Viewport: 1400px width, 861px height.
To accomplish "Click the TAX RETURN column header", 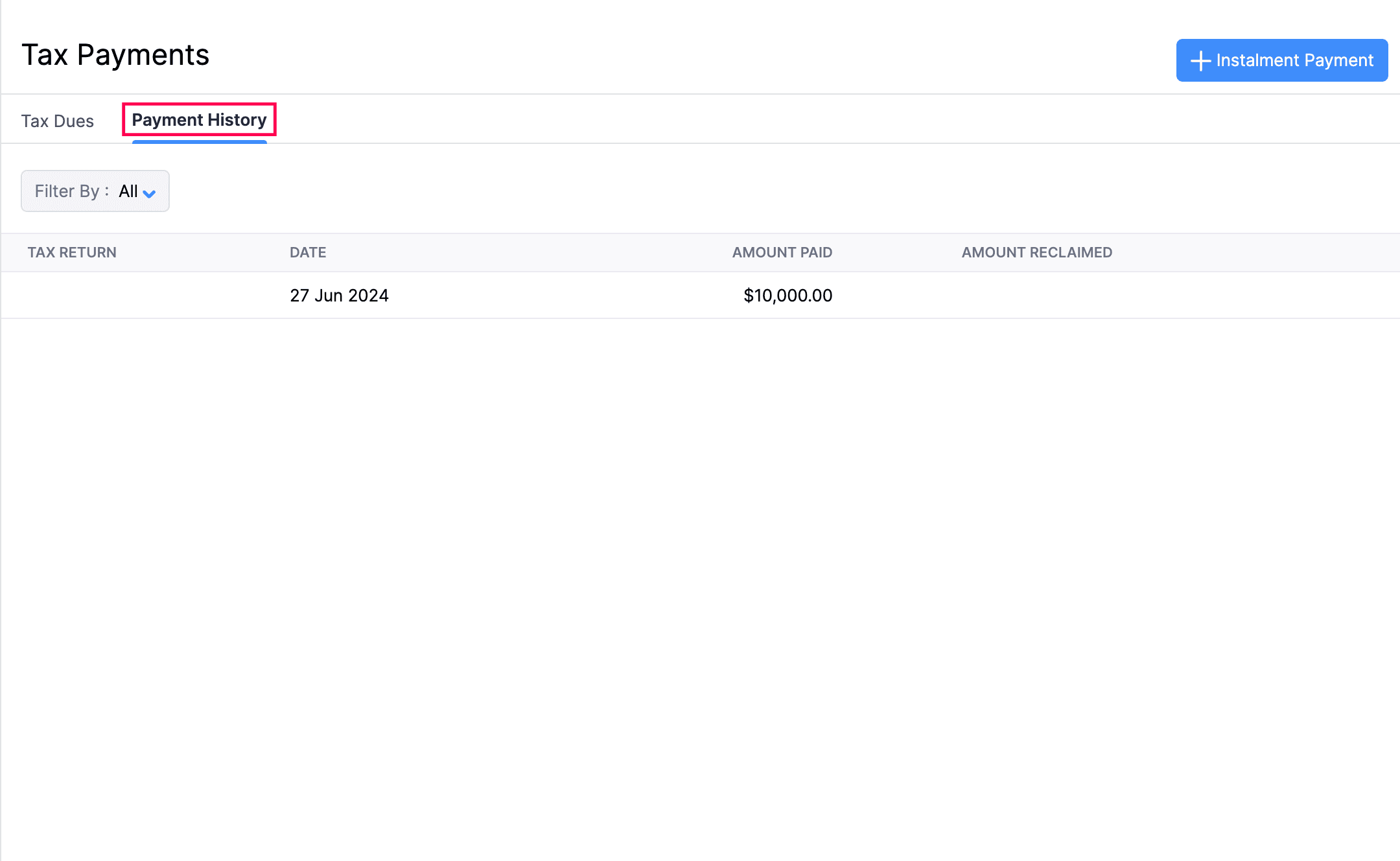I will point(72,252).
